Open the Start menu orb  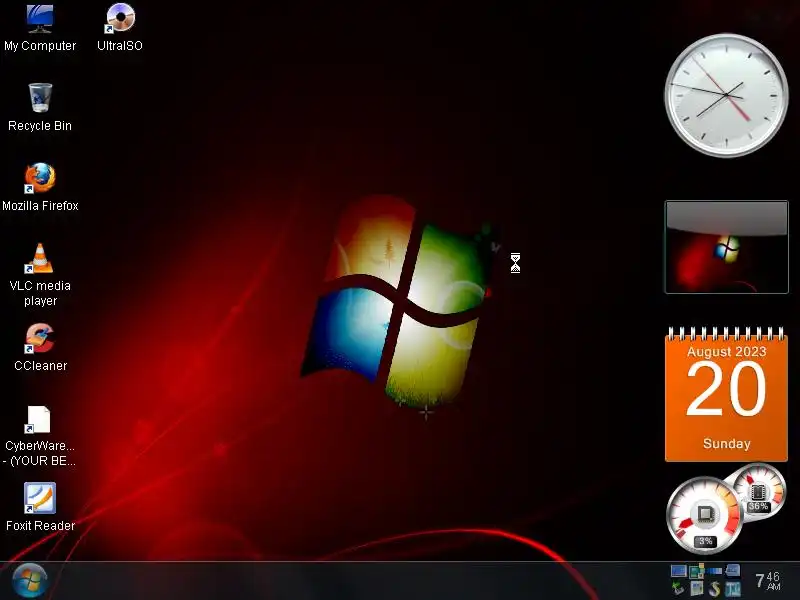pyautogui.click(x=30, y=580)
